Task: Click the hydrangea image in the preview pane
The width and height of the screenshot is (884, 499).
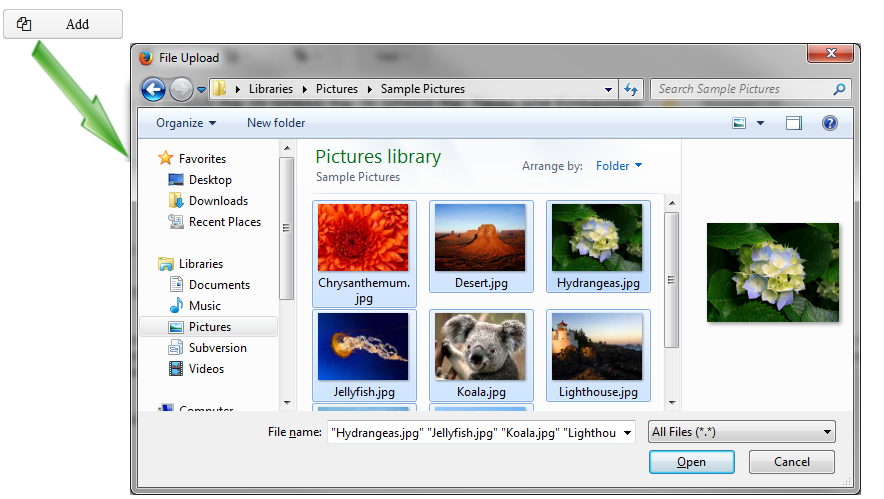Action: [x=773, y=272]
